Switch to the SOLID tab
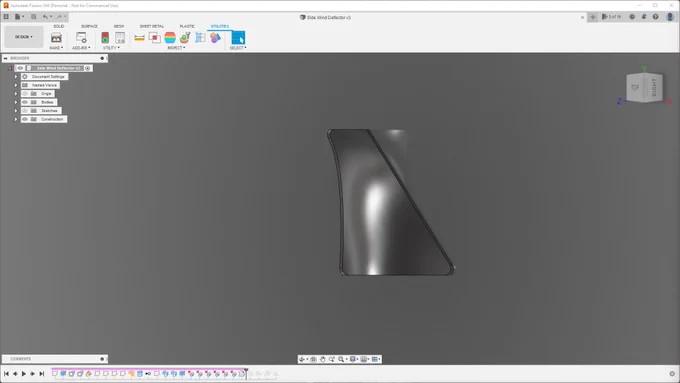Screen dimensions: 680x383 click(x=59, y=26)
